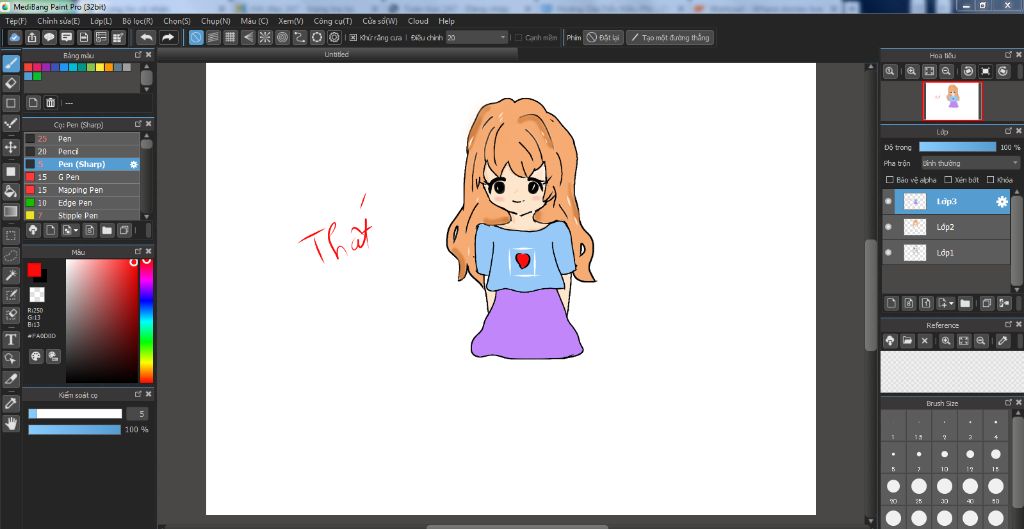Select the Brush tool in left toolbar

click(x=10, y=63)
